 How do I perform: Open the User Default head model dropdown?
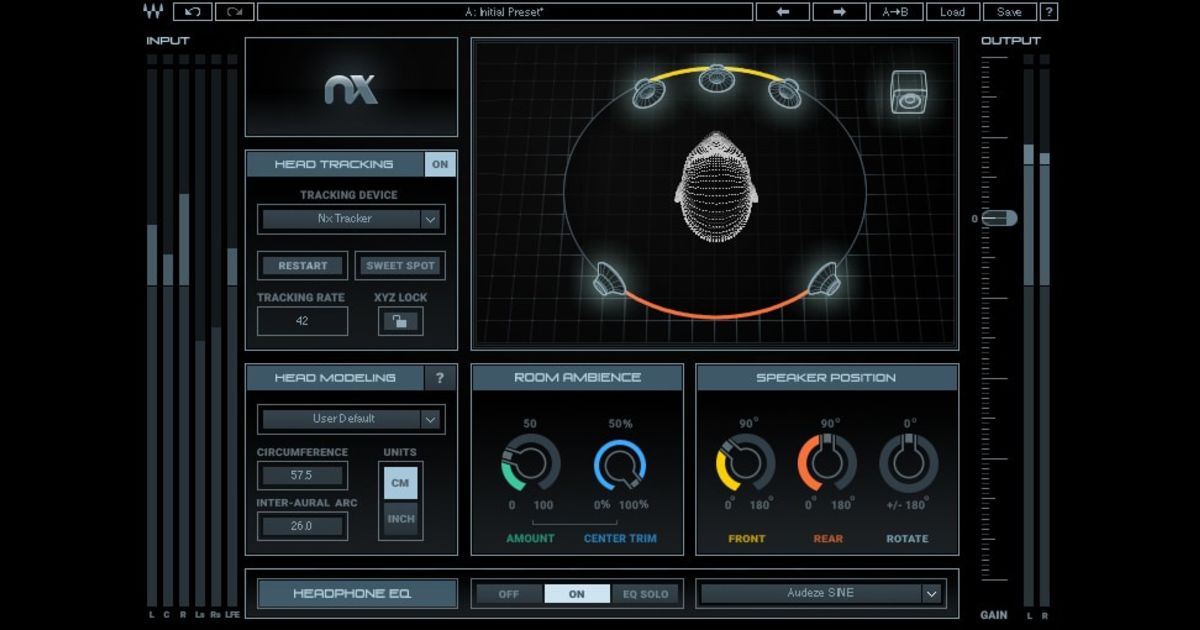tap(351, 419)
